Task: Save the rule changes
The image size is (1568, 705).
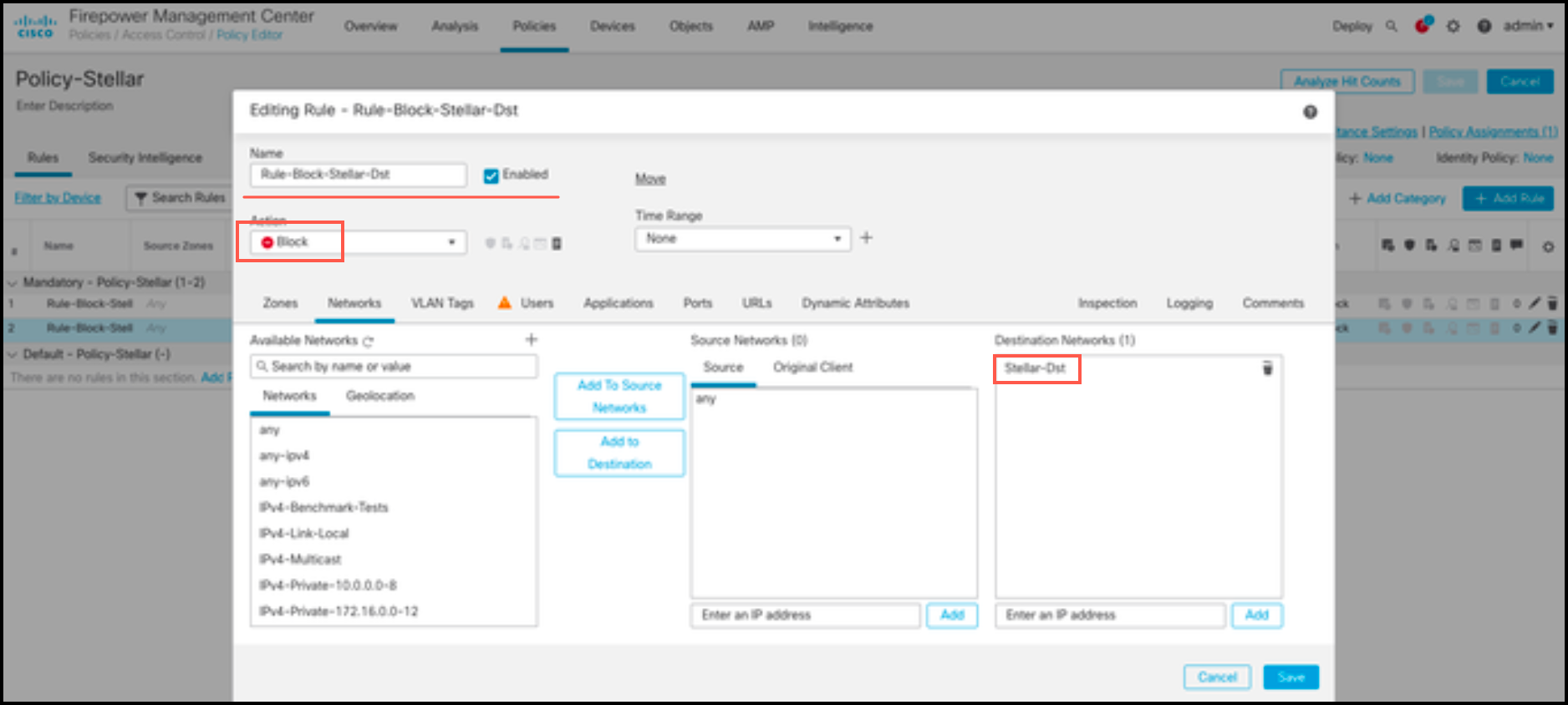Action: [1291, 677]
